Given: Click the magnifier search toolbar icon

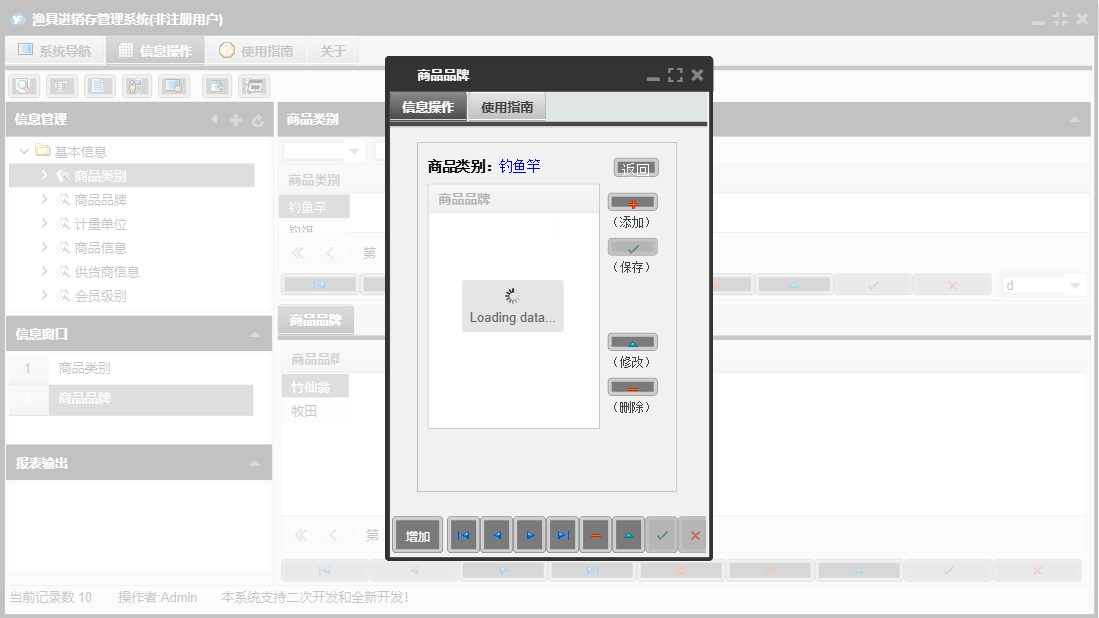Looking at the screenshot, I should pyautogui.click(x=24, y=86).
